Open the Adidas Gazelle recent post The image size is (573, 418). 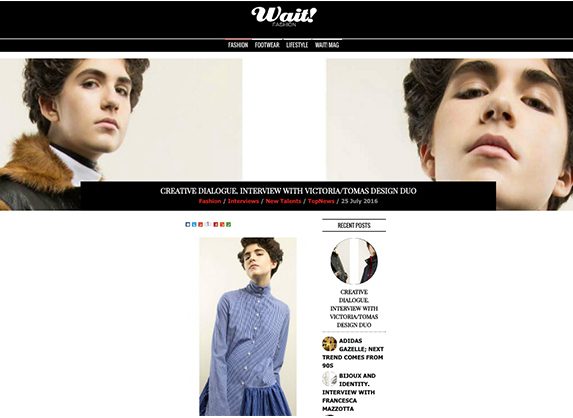click(353, 353)
